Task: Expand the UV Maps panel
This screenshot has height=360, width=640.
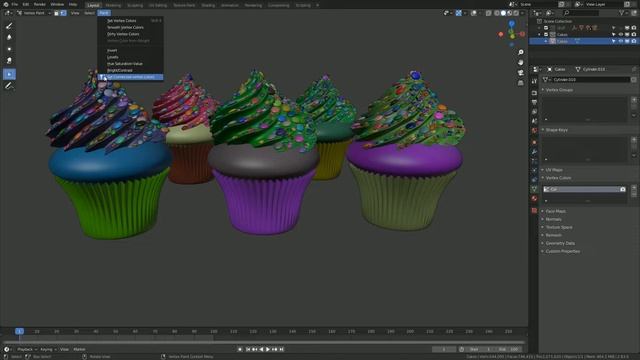Action: pos(554,170)
